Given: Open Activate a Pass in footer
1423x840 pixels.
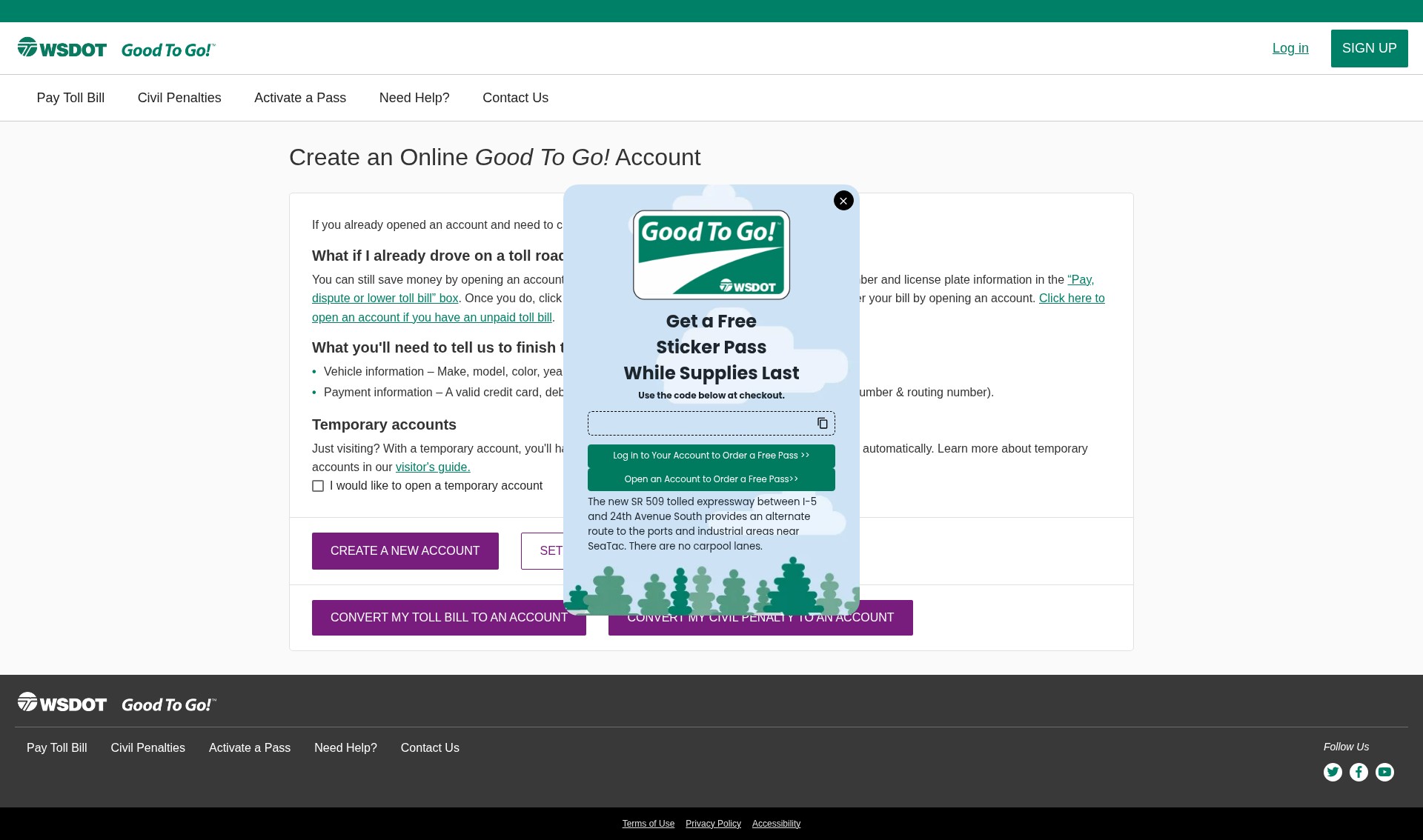Looking at the screenshot, I should [x=250, y=748].
